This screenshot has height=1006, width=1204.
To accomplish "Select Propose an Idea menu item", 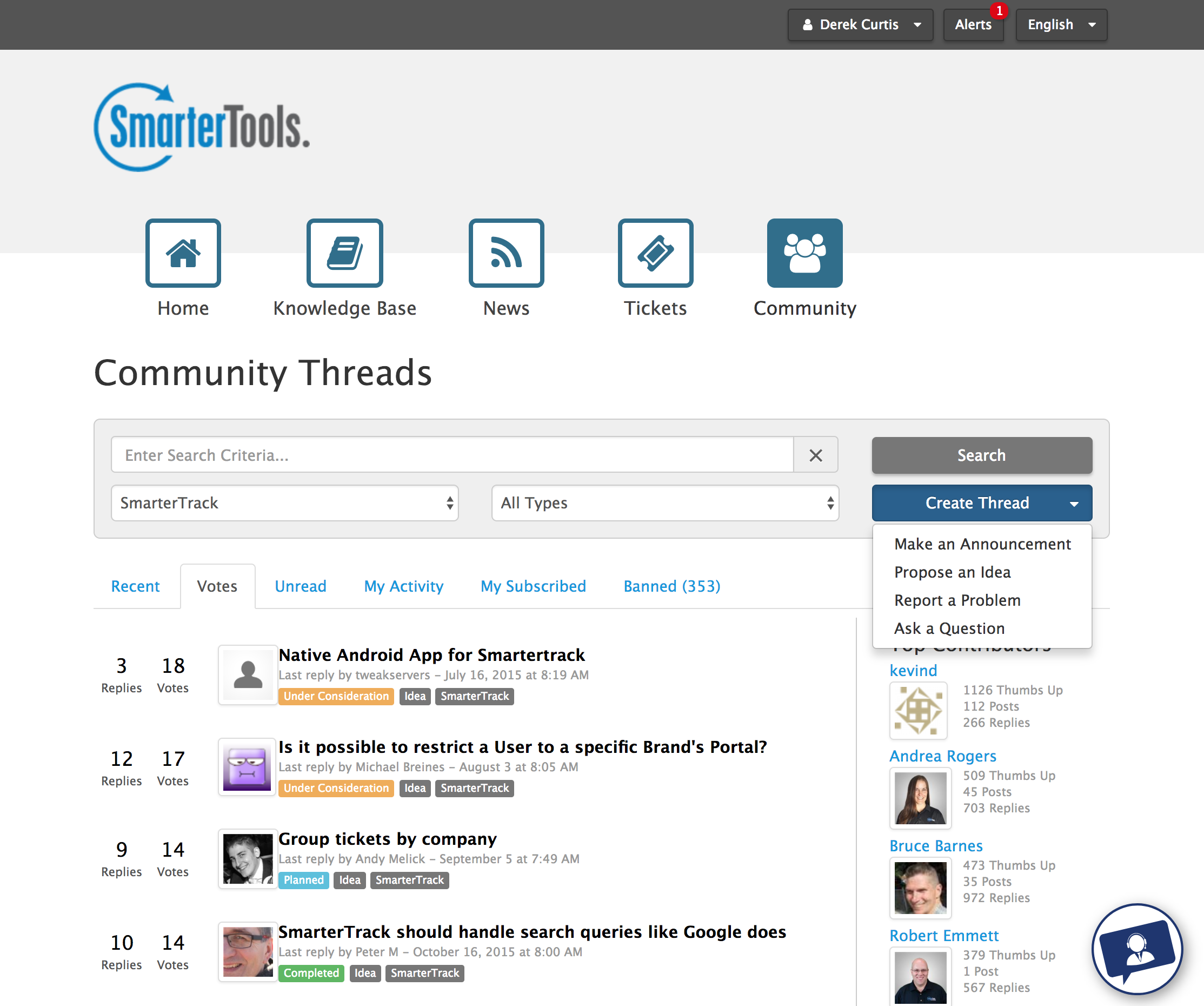I will [982, 572].
